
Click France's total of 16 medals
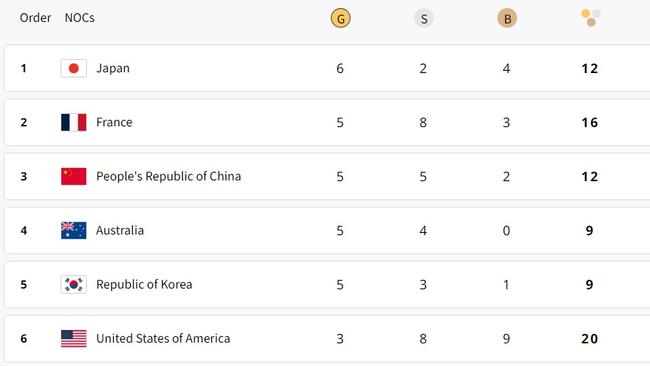589,123
